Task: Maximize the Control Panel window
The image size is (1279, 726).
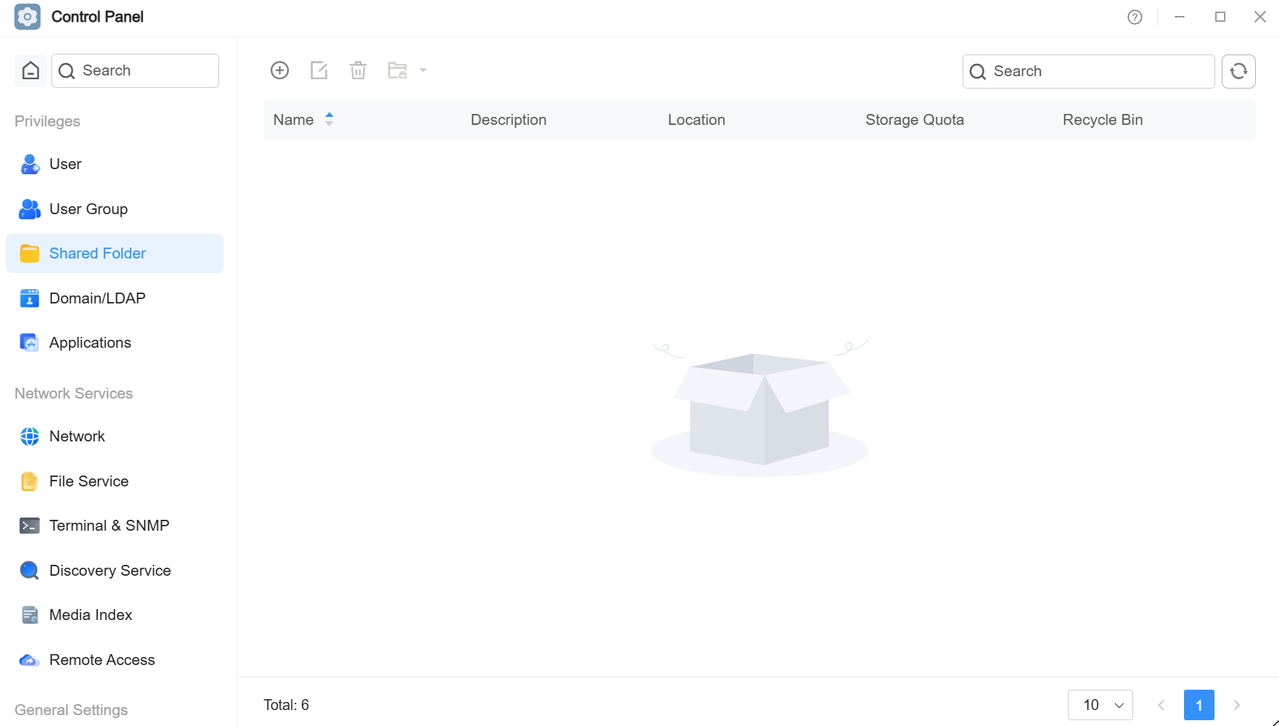Action: tap(1220, 17)
